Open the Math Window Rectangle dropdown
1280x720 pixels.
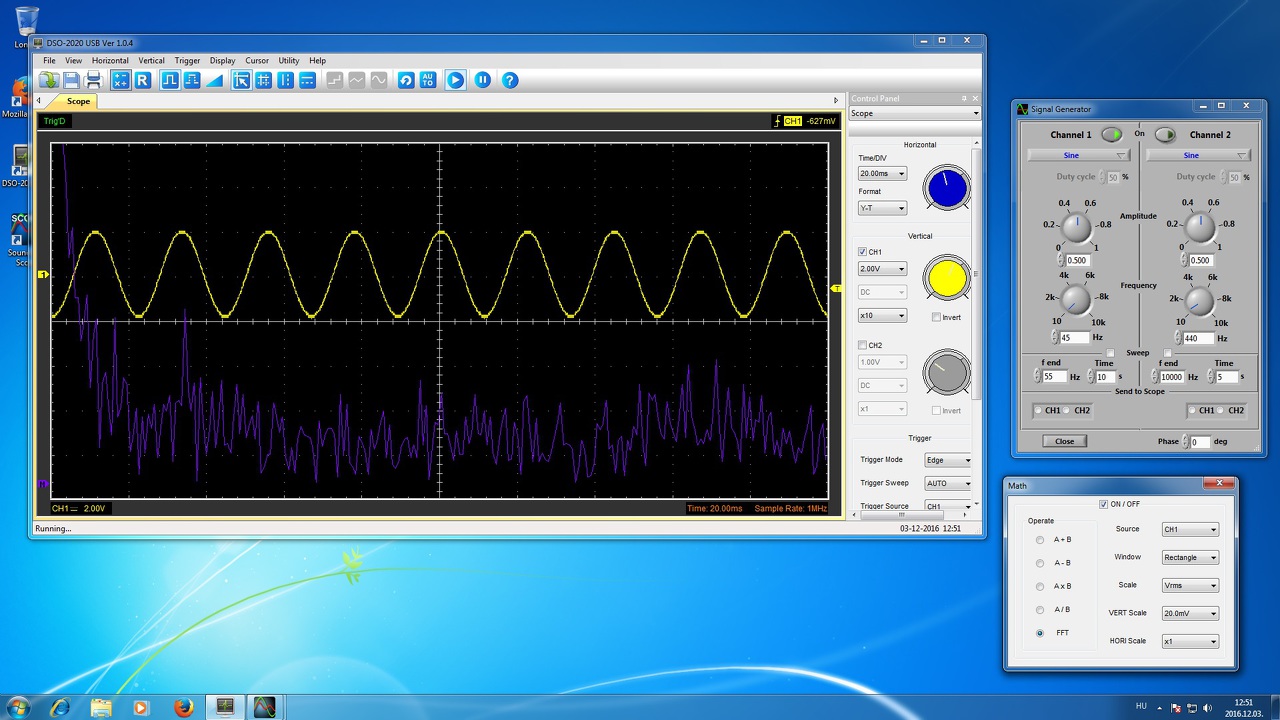(1190, 557)
